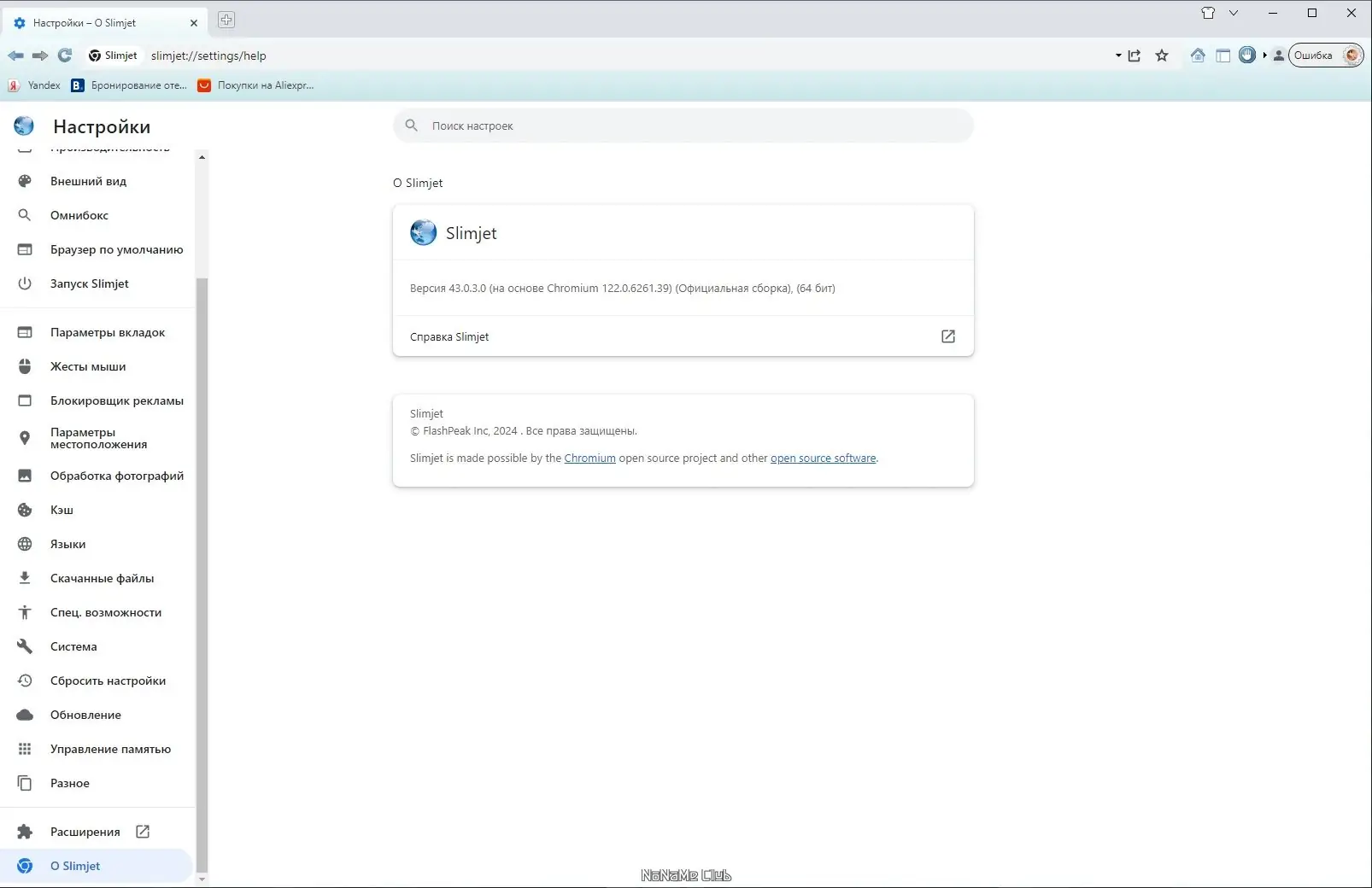Click the profile silhouette icon

1278,55
